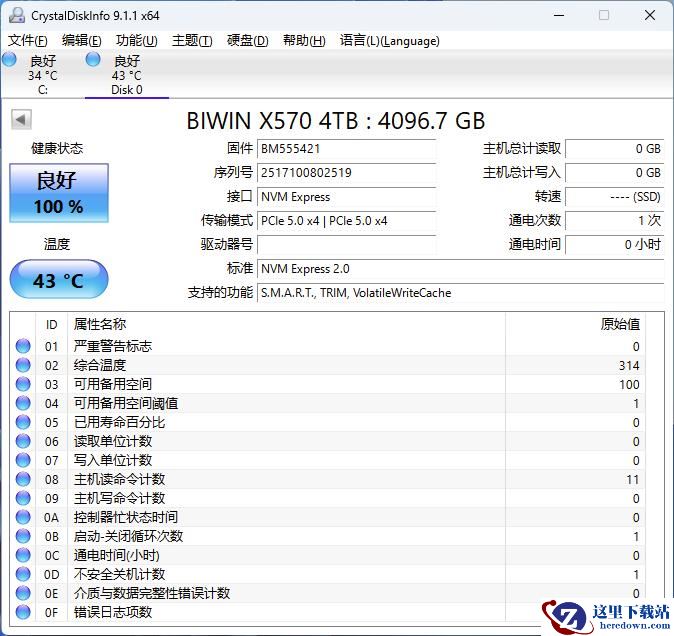The width and height of the screenshot is (674, 636).
Task: Click the 支持的功能 field with S.M.A.R.T., TRIM
Action: [460, 293]
